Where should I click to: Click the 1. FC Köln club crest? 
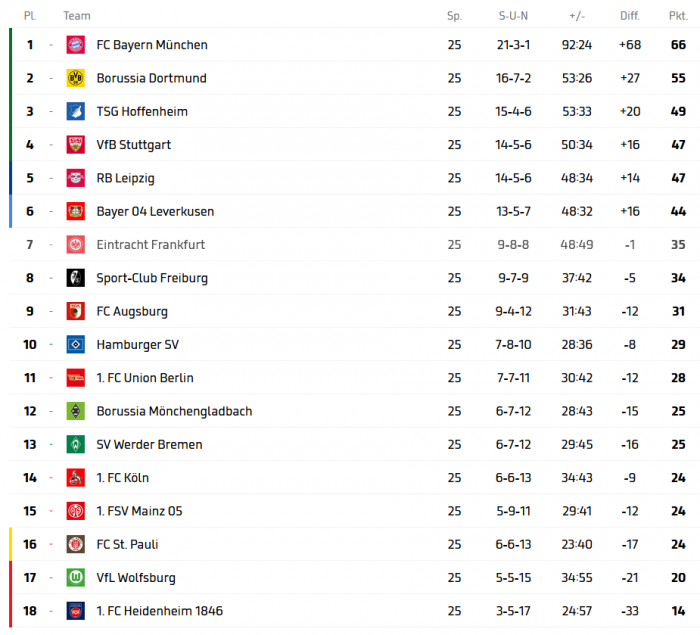click(x=75, y=478)
